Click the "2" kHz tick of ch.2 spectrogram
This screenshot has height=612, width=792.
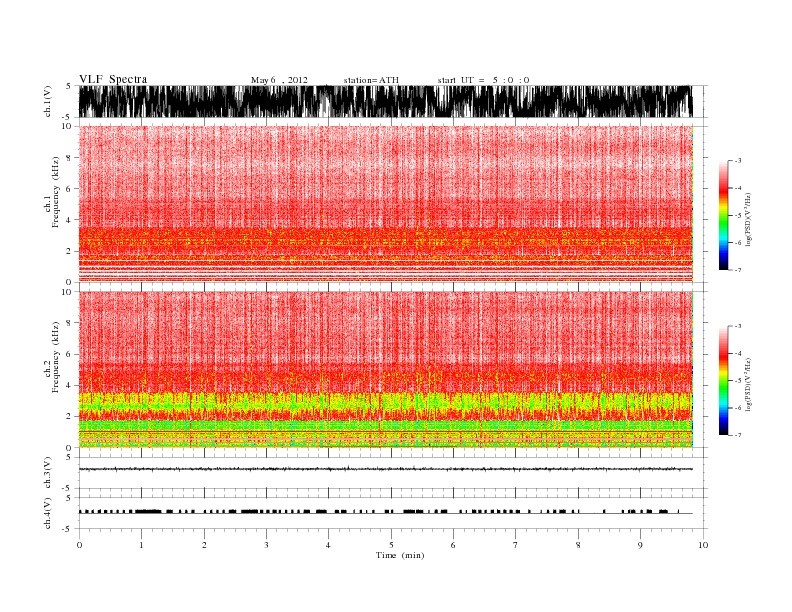(70, 417)
